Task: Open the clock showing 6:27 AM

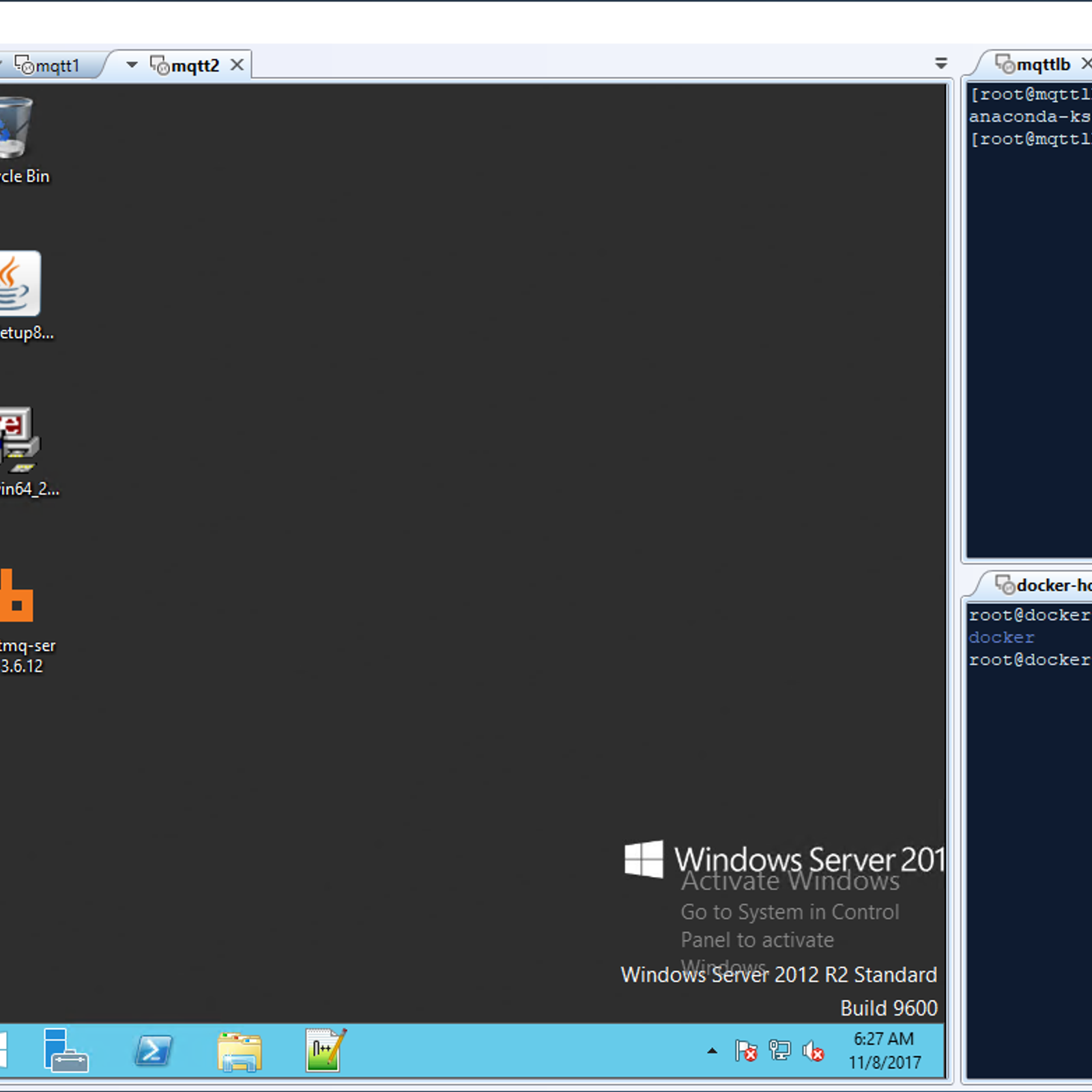Action: [884, 1039]
